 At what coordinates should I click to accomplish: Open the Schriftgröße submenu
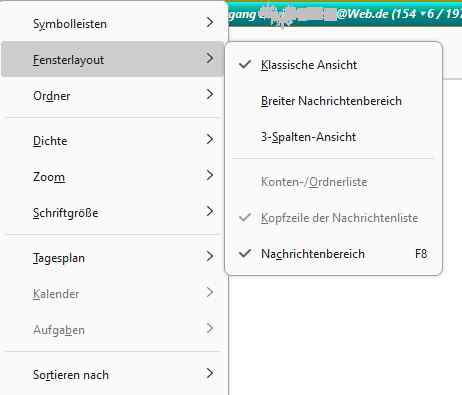113,212
